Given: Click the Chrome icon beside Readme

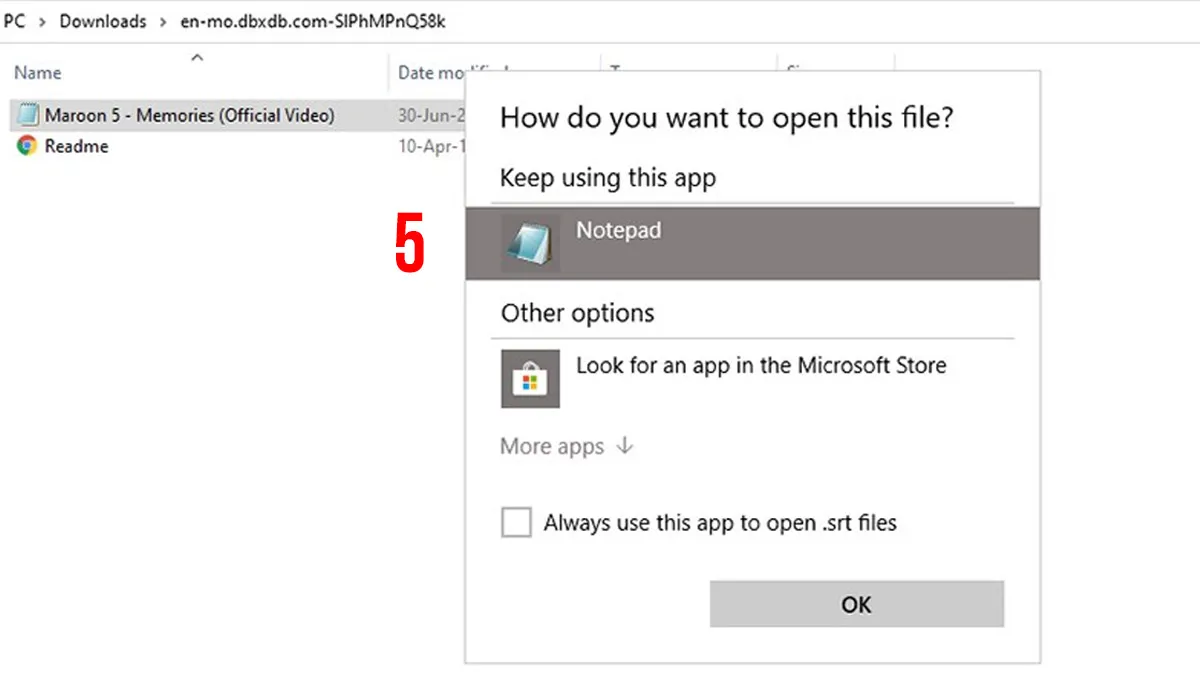Looking at the screenshot, I should tap(27, 146).
